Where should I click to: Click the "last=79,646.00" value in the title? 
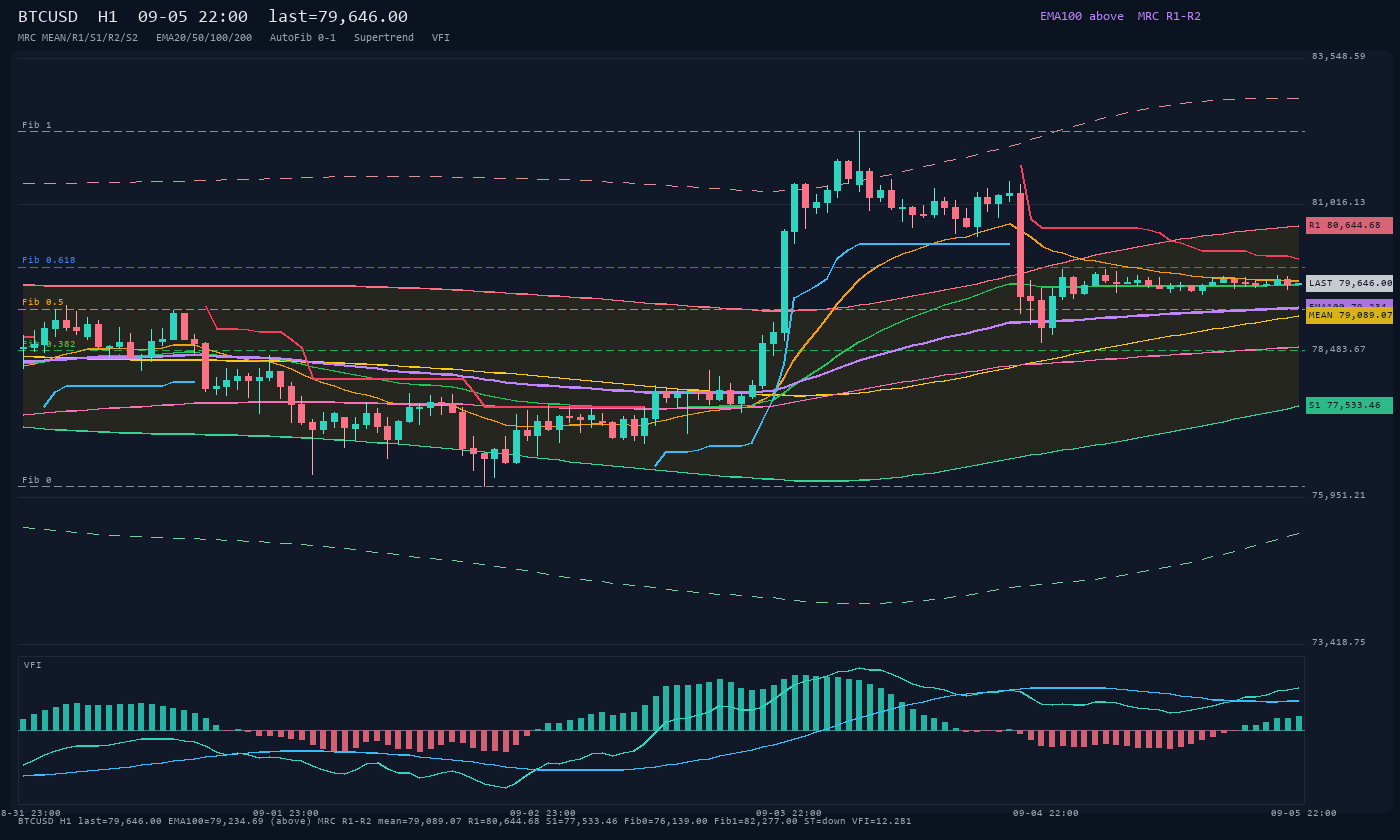[x=338, y=17]
